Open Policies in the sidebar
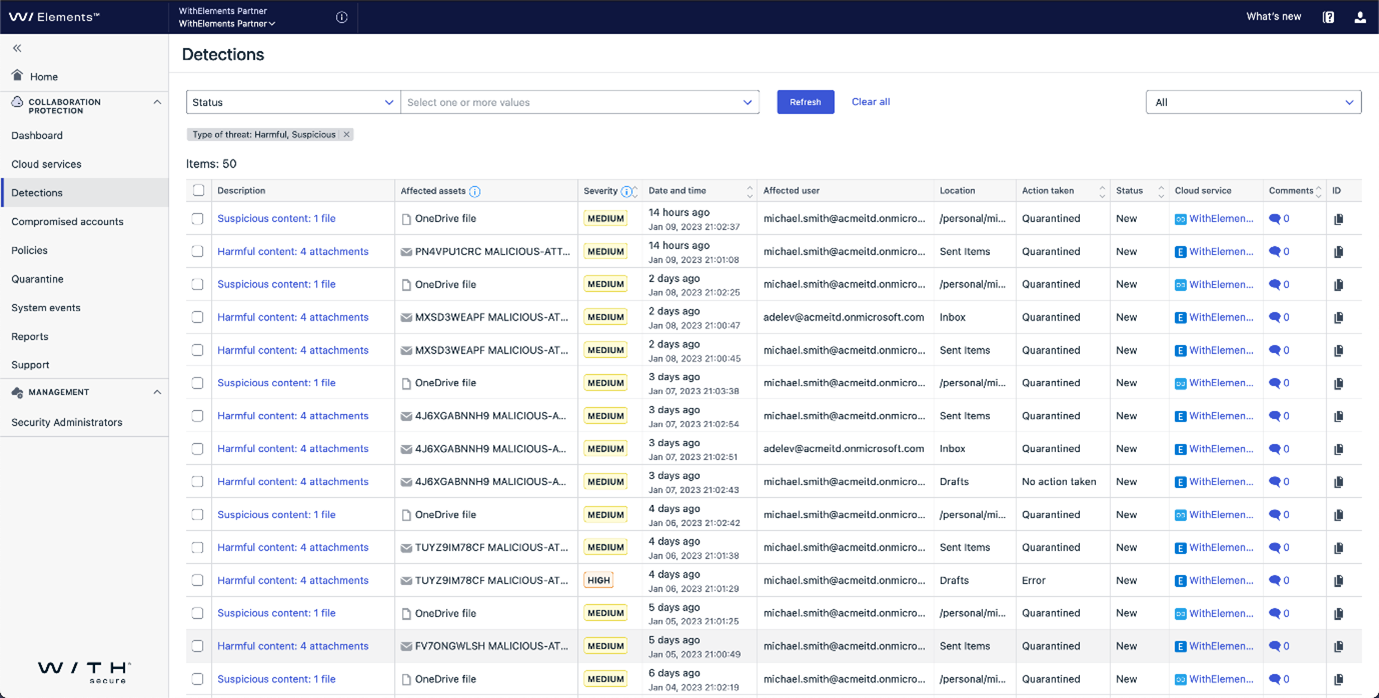Screen dimensions: 1379x698 coord(29,250)
